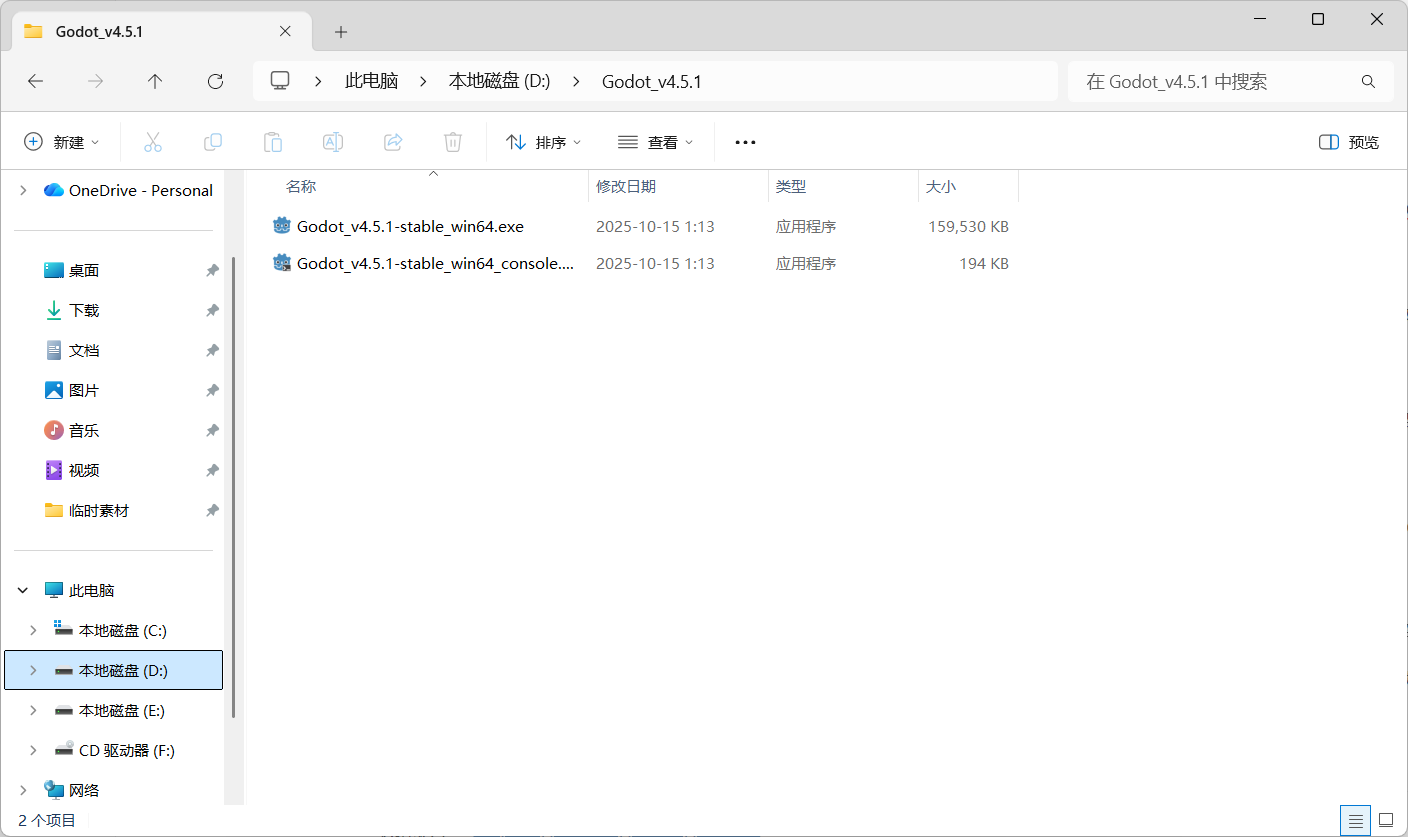The width and height of the screenshot is (1408, 837).
Task: Unpin 下载 via its pin icon
Action: 212,310
